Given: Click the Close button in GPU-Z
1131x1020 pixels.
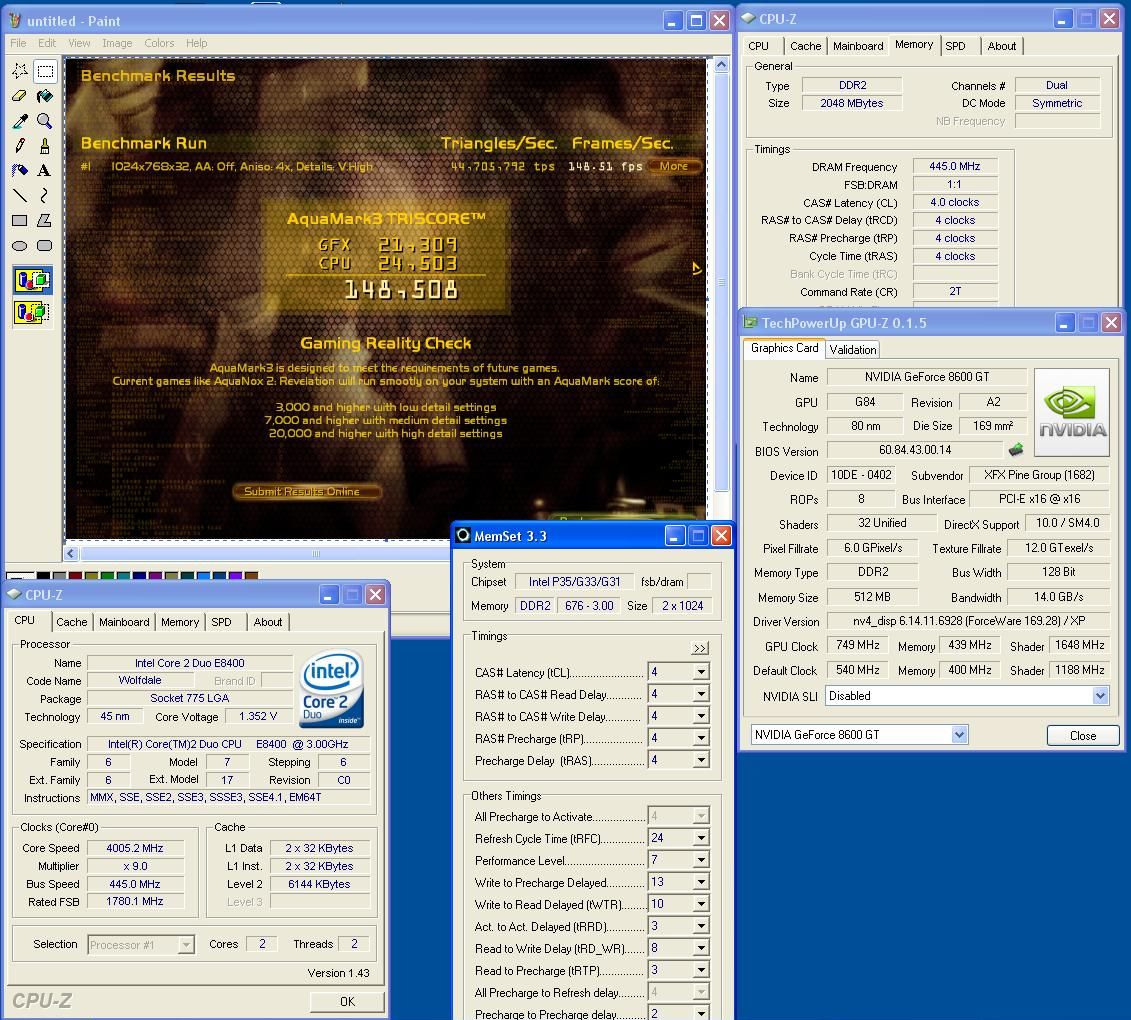Looking at the screenshot, I should (x=1083, y=736).
